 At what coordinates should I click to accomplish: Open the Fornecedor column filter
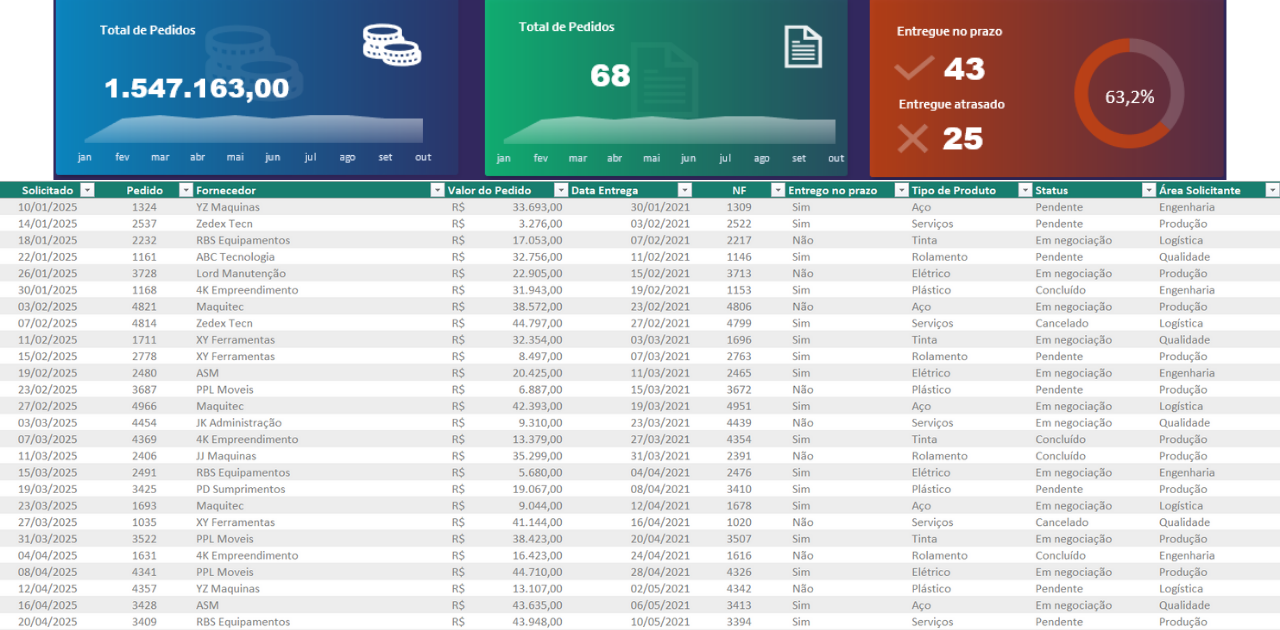437,189
